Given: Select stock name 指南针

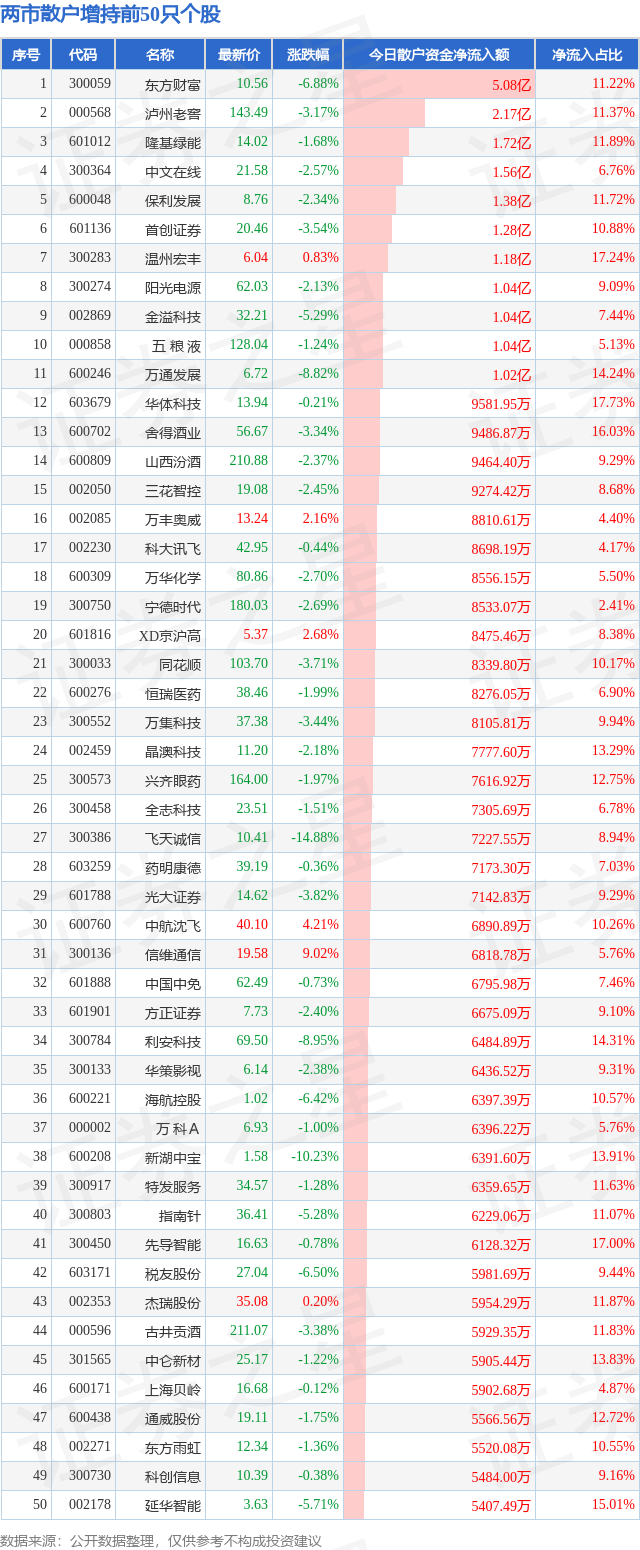Looking at the screenshot, I should tap(180, 1215).
